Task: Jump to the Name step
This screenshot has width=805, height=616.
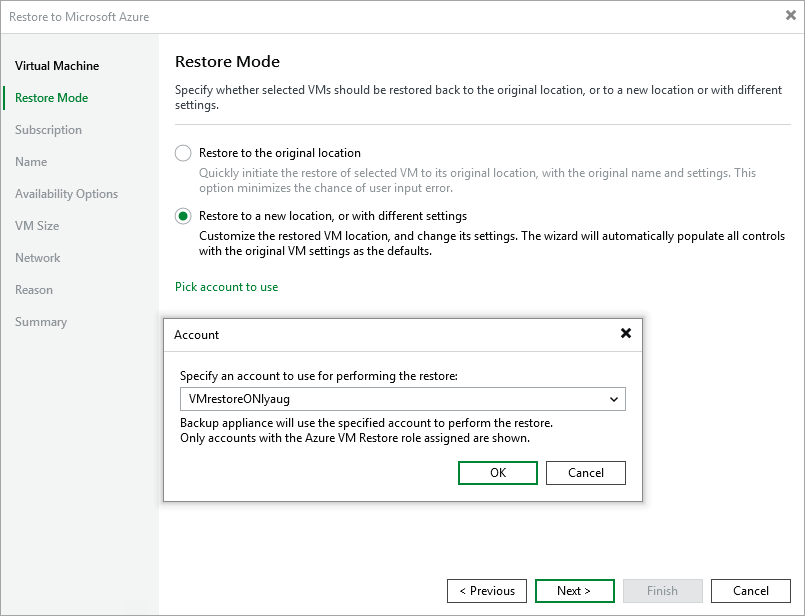Action: 31,161
